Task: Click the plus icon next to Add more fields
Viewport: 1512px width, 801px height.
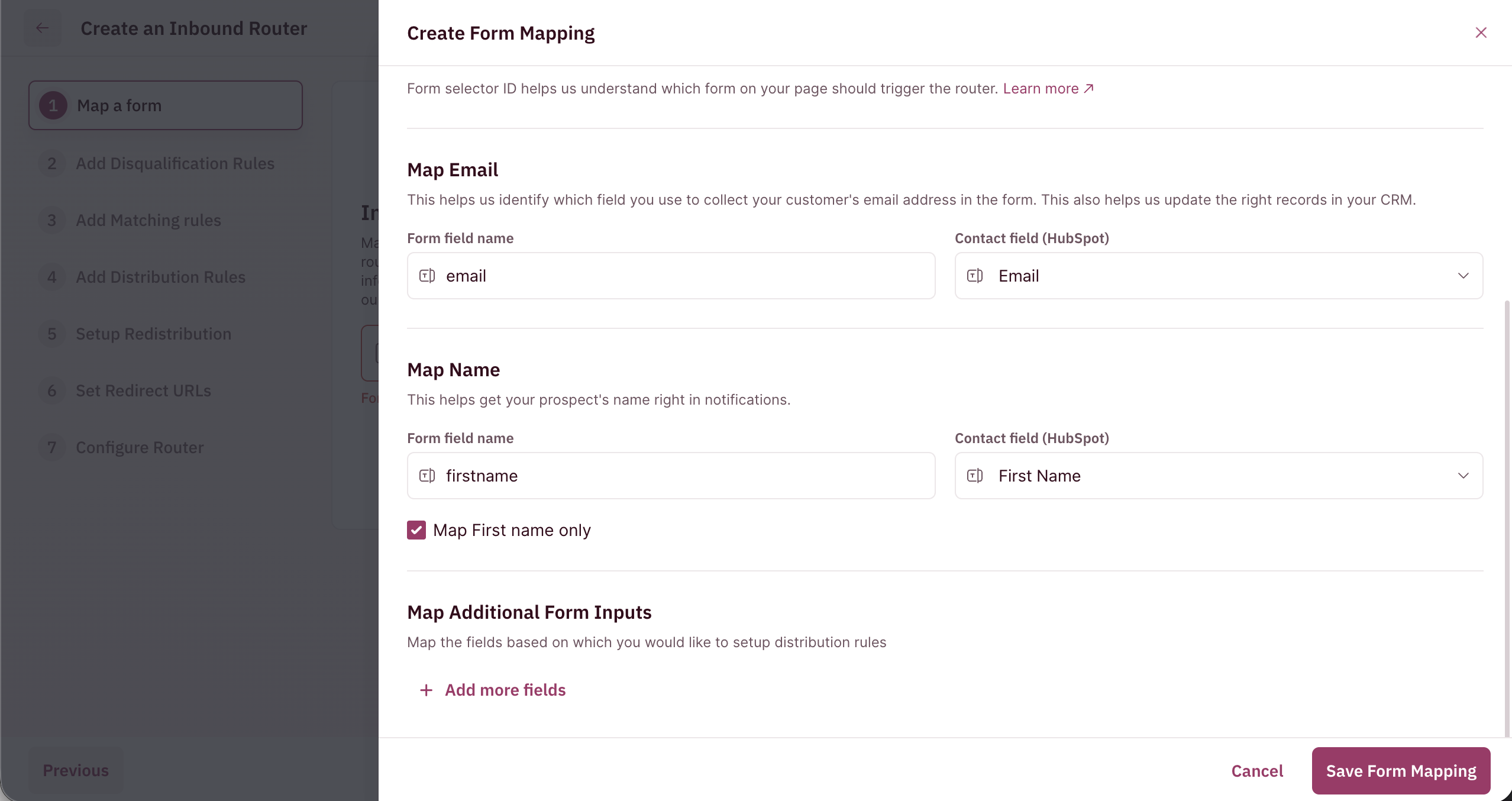Action: tap(426, 690)
